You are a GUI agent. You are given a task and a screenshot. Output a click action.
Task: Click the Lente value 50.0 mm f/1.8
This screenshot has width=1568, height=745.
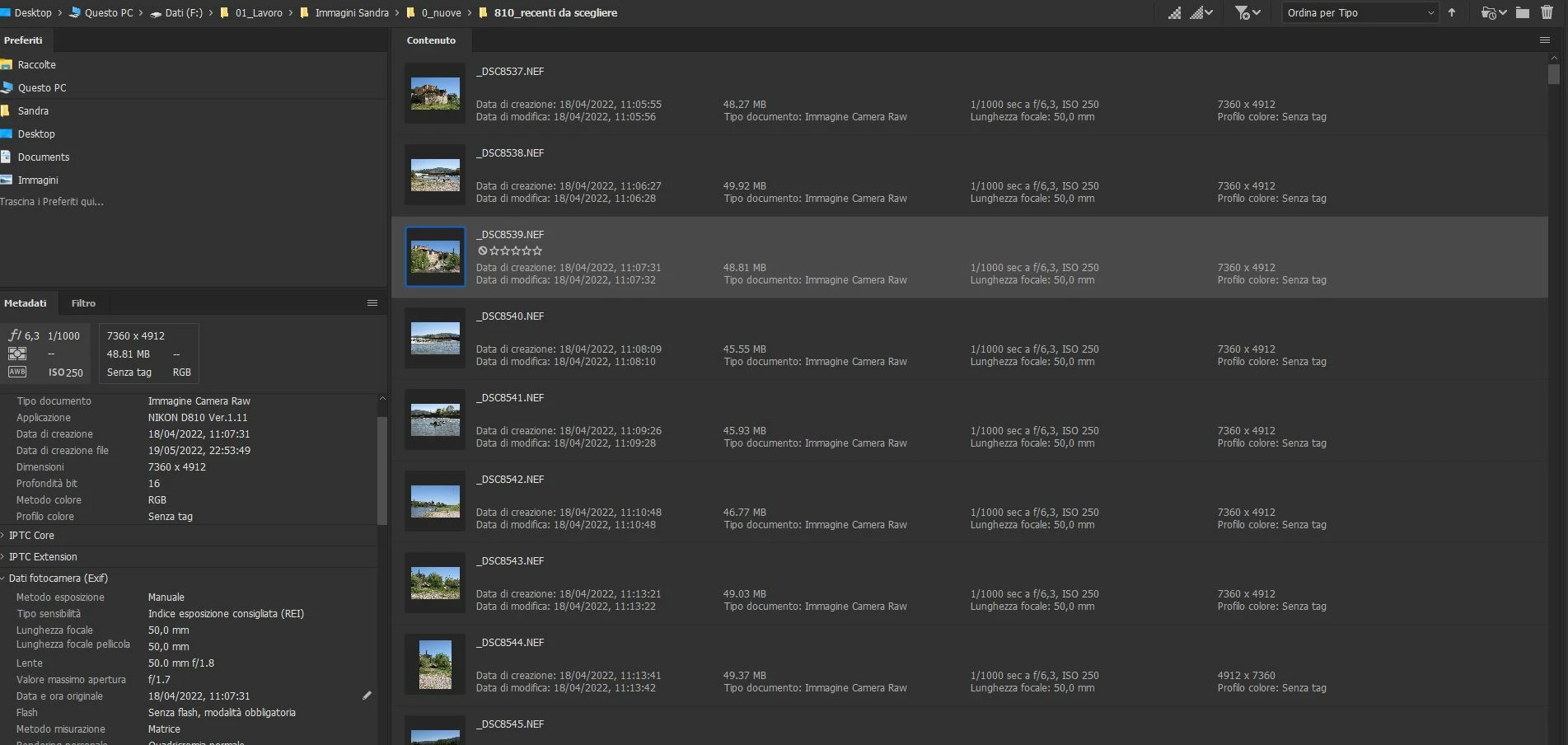tap(181, 663)
